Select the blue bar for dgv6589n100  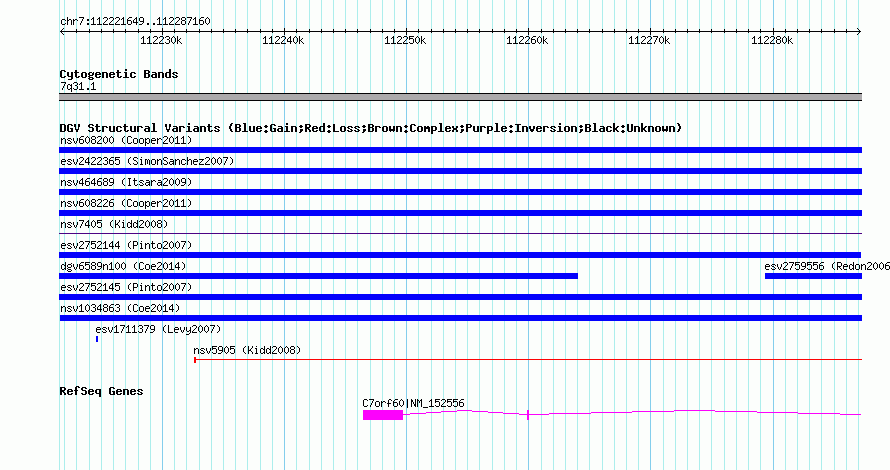(x=318, y=276)
